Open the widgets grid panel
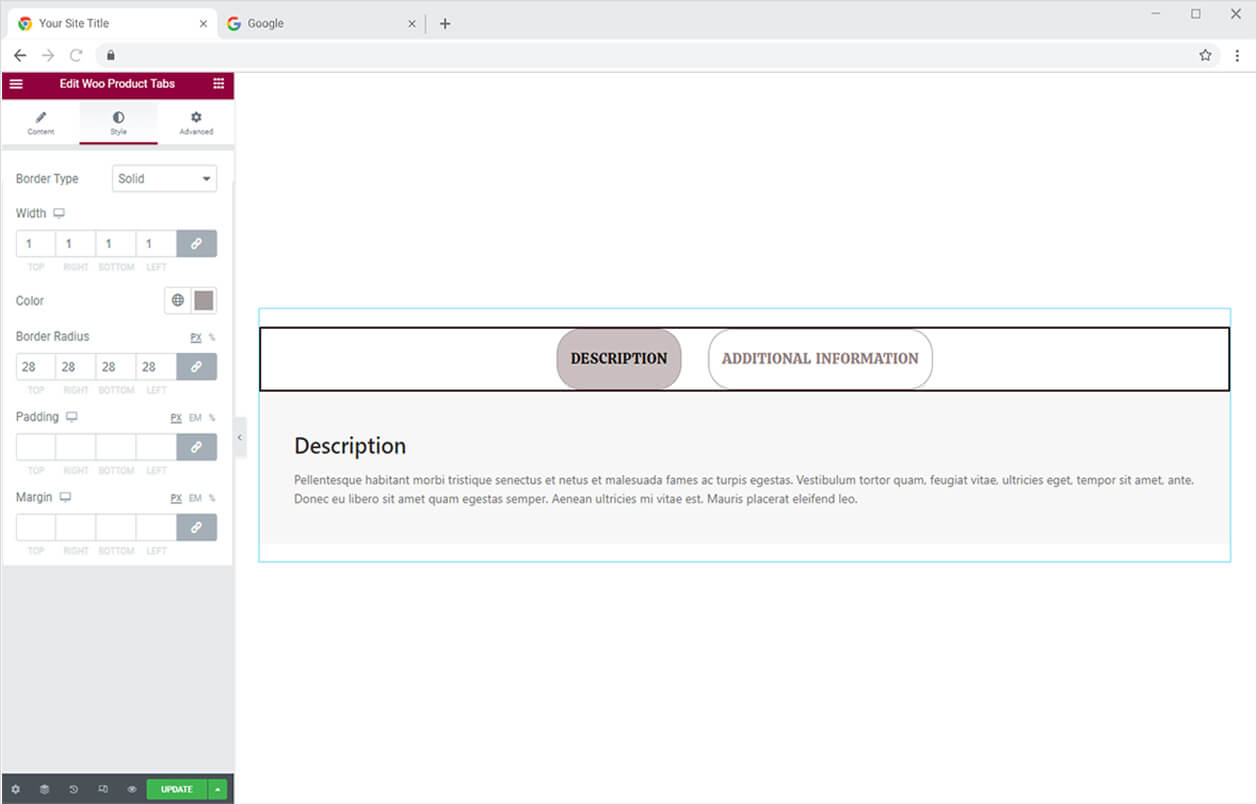 pyautogui.click(x=218, y=84)
